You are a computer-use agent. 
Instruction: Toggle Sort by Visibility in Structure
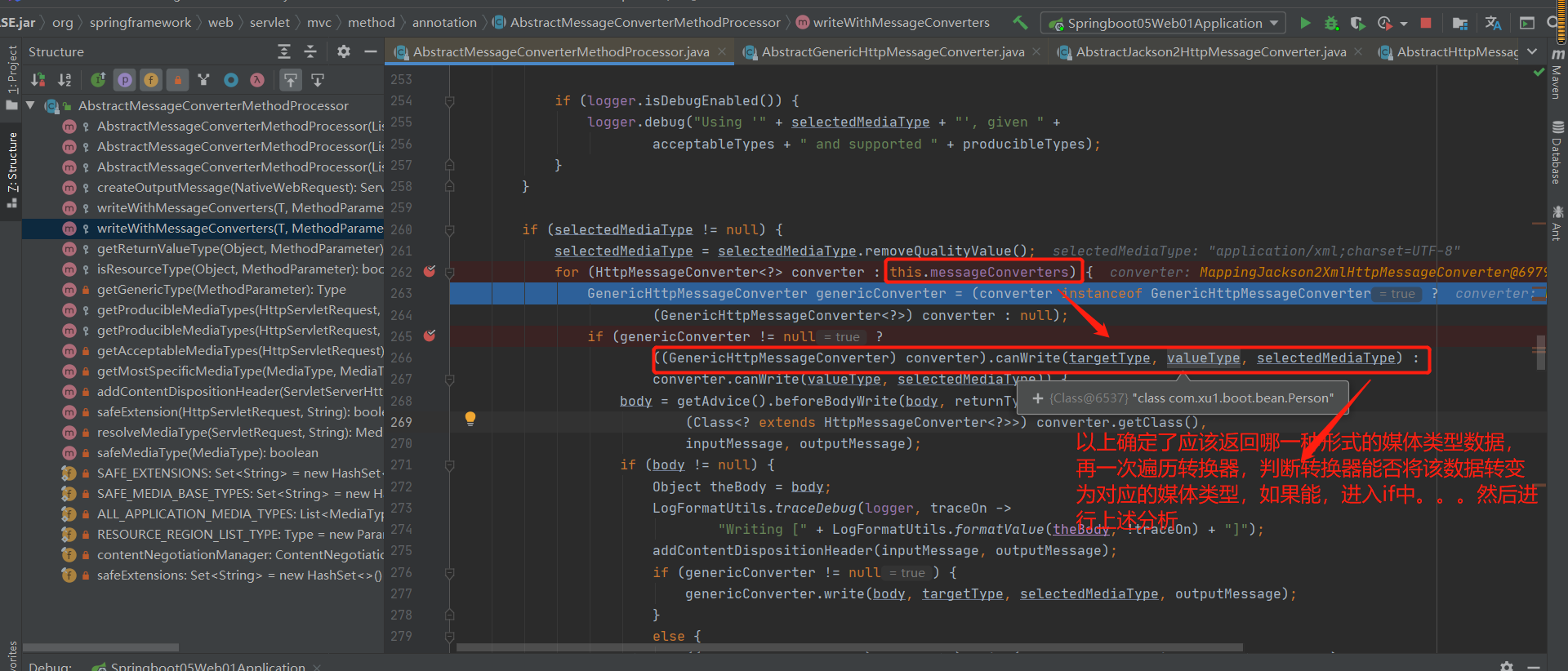pos(38,80)
